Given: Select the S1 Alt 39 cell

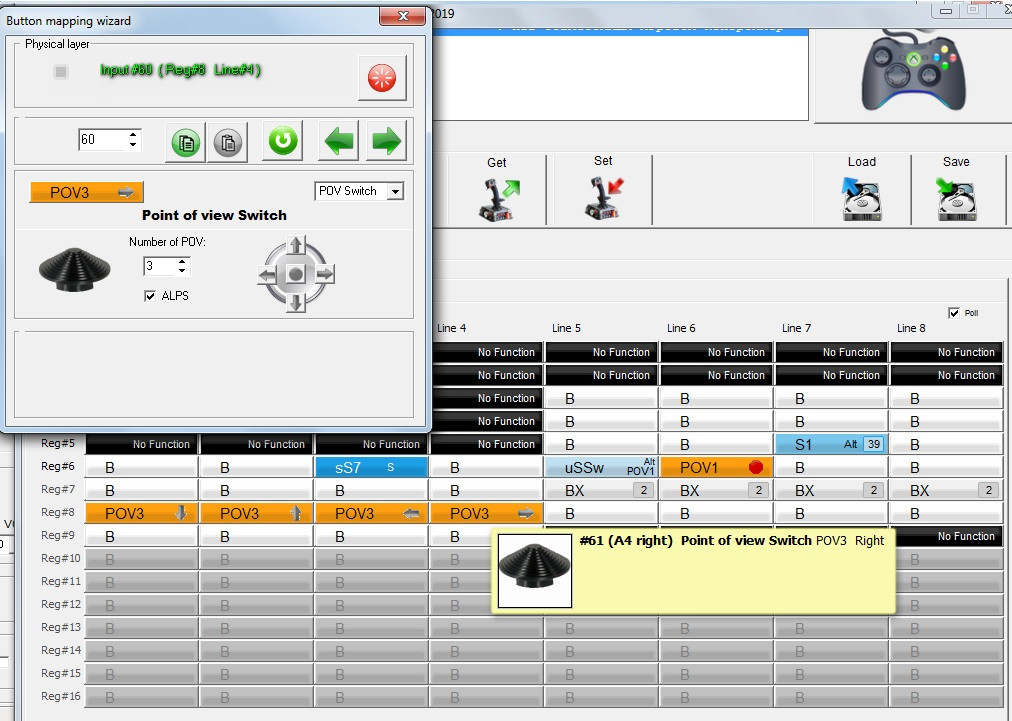Looking at the screenshot, I should tap(831, 444).
